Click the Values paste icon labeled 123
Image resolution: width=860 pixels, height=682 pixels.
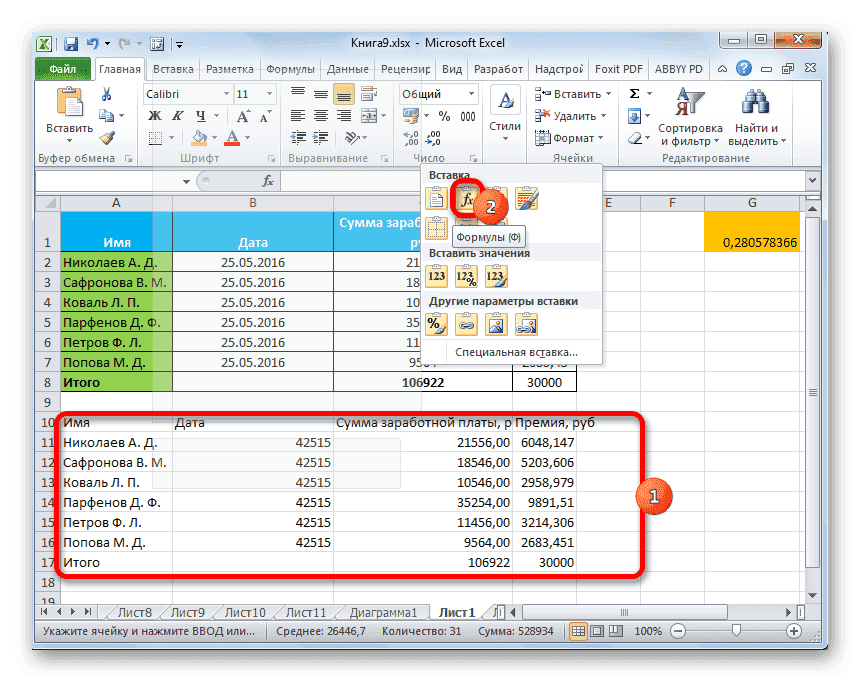click(437, 274)
